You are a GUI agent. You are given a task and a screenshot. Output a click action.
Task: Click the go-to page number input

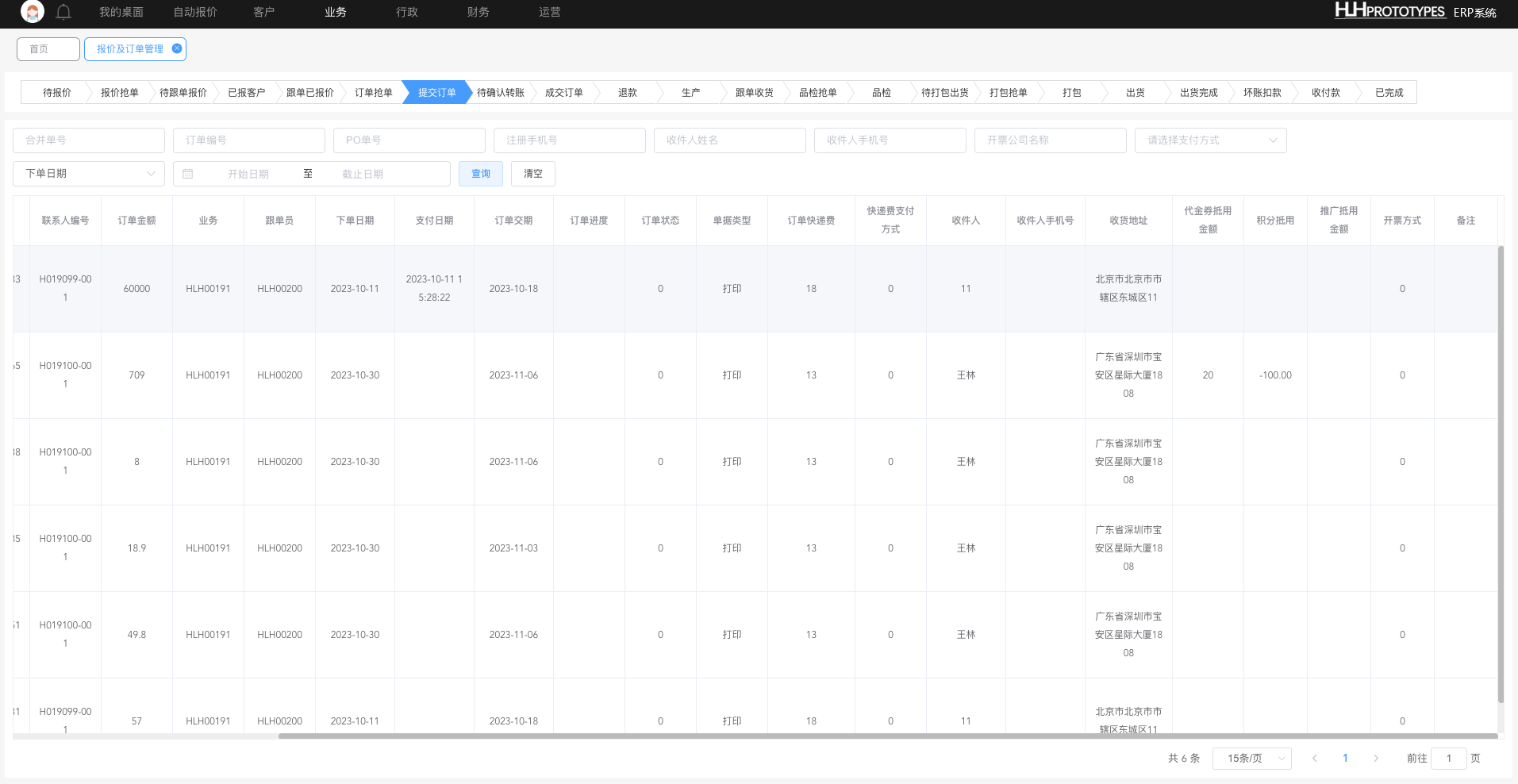tap(1449, 759)
